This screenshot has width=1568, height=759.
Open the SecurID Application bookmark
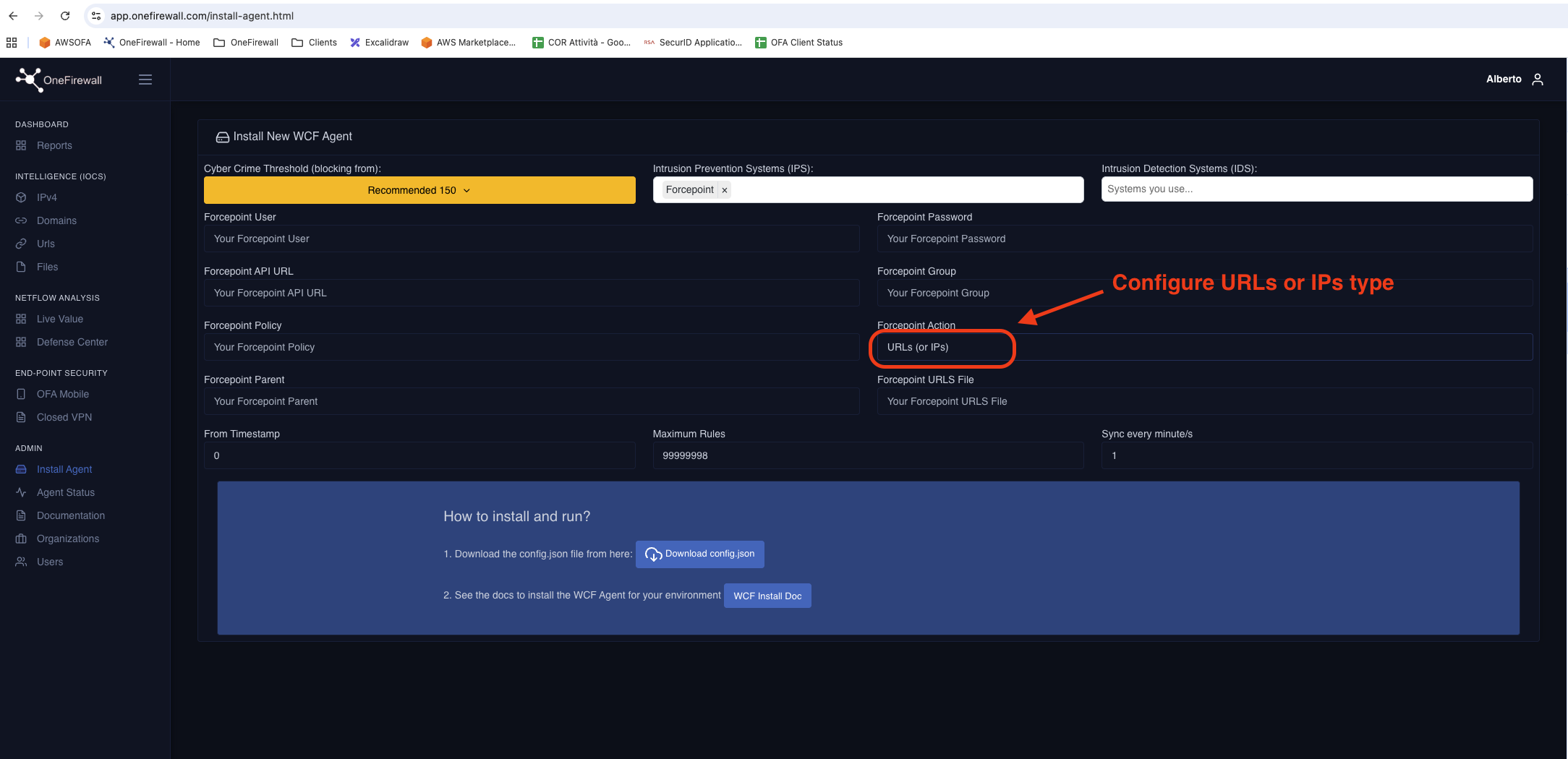click(693, 43)
